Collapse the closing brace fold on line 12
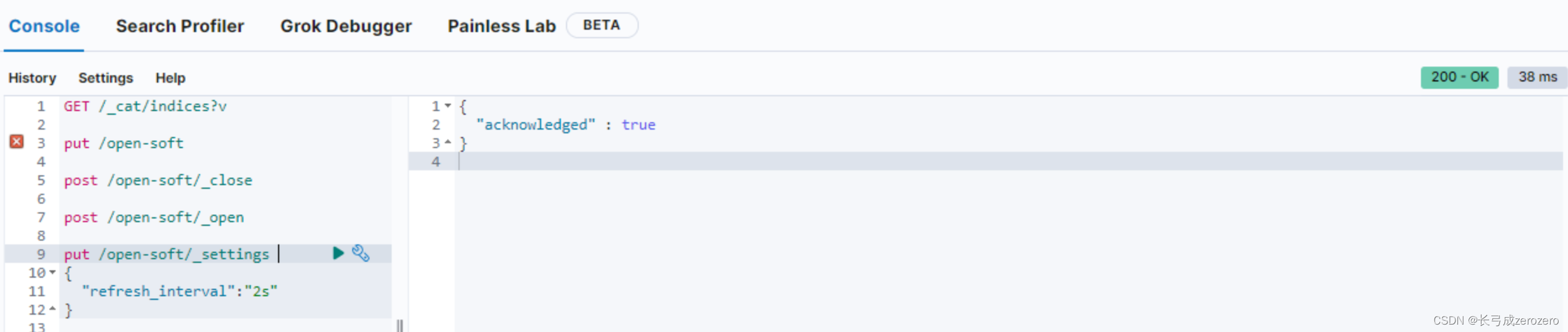Viewport: 1568px width, 332px height. tap(53, 309)
